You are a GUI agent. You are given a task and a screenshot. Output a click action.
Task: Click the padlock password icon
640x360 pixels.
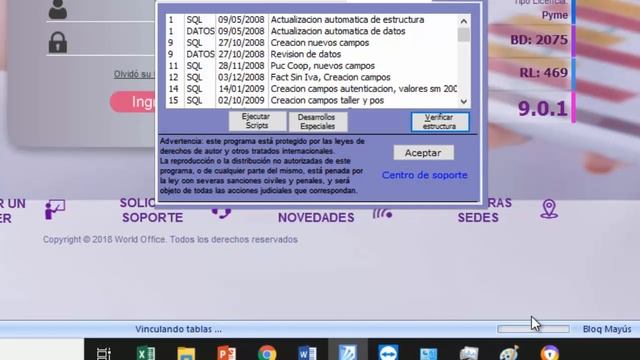[58, 42]
